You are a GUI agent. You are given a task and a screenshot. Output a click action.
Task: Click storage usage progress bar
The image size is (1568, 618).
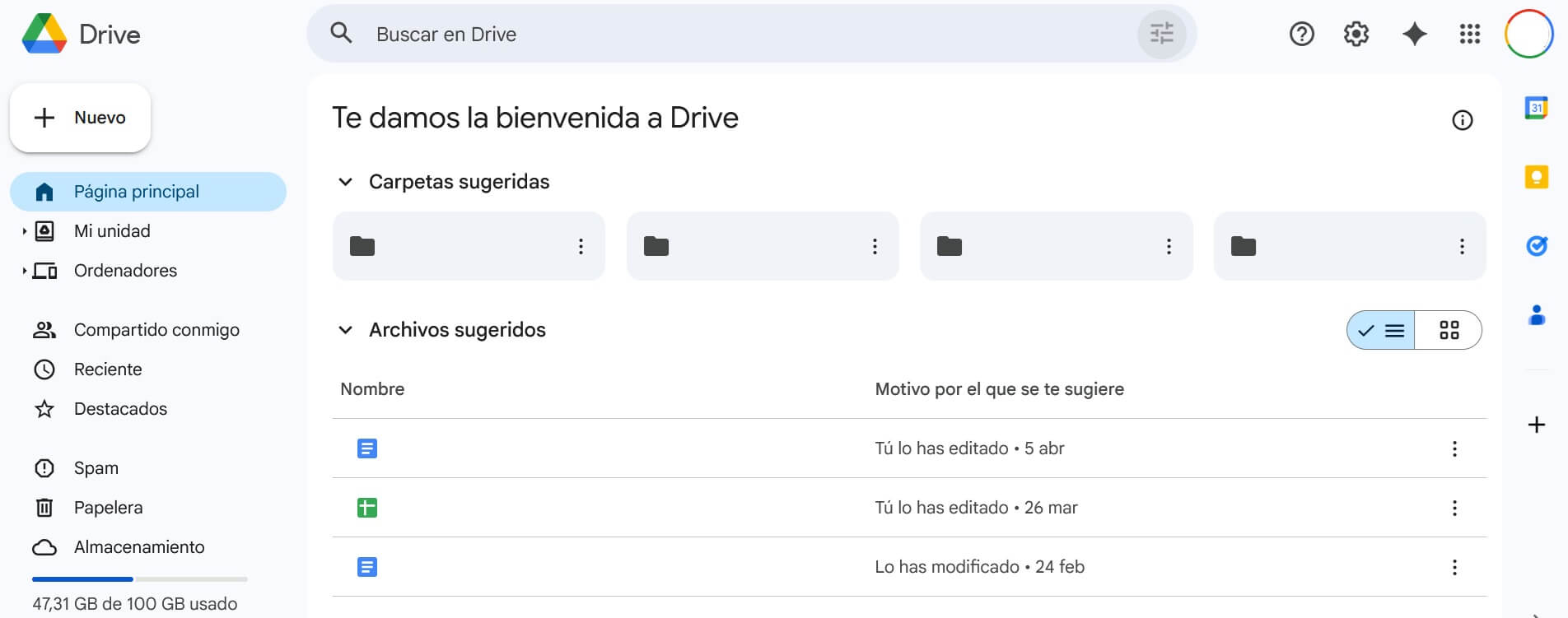pyautogui.click(x=140, y=579)
